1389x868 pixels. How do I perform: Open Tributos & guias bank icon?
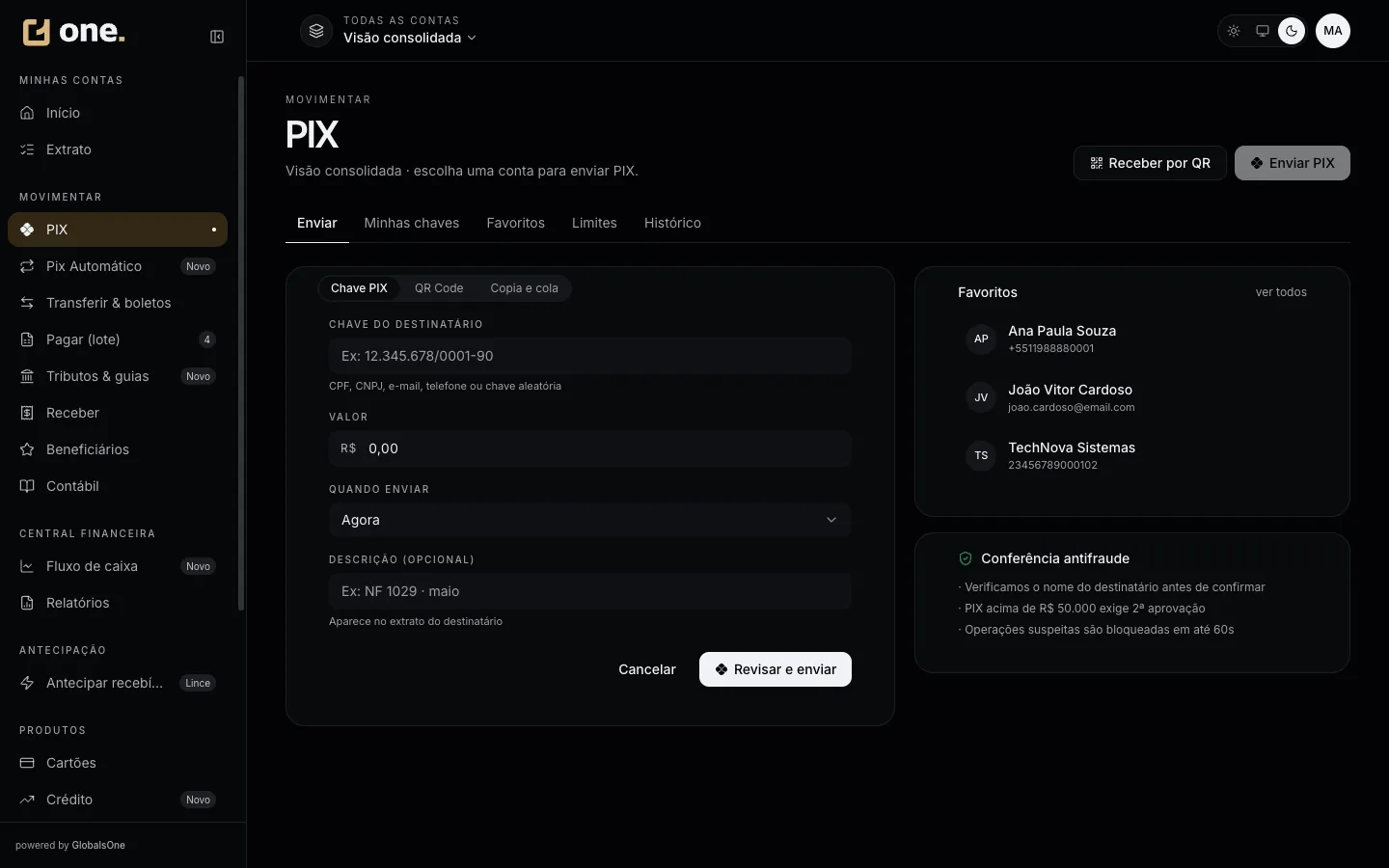27,376
